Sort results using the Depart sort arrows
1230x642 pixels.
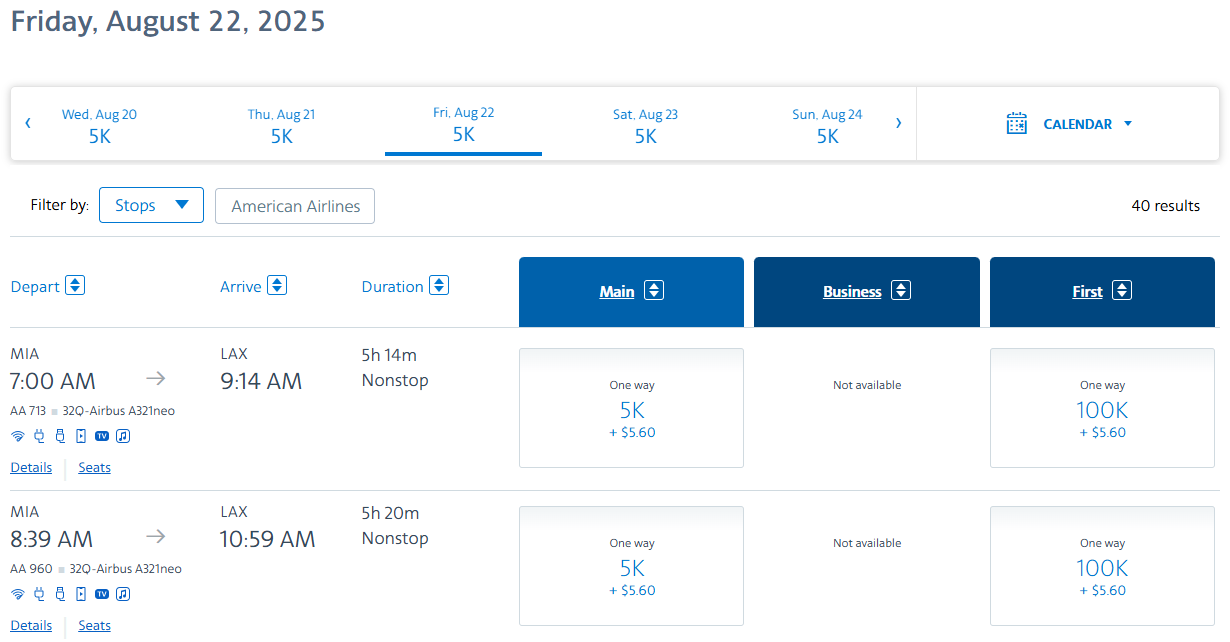pos(76,285)
